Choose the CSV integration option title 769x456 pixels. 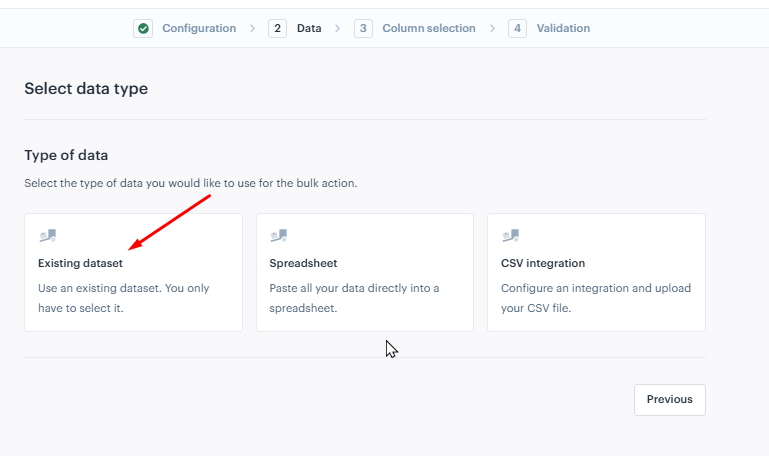(543, 263)
